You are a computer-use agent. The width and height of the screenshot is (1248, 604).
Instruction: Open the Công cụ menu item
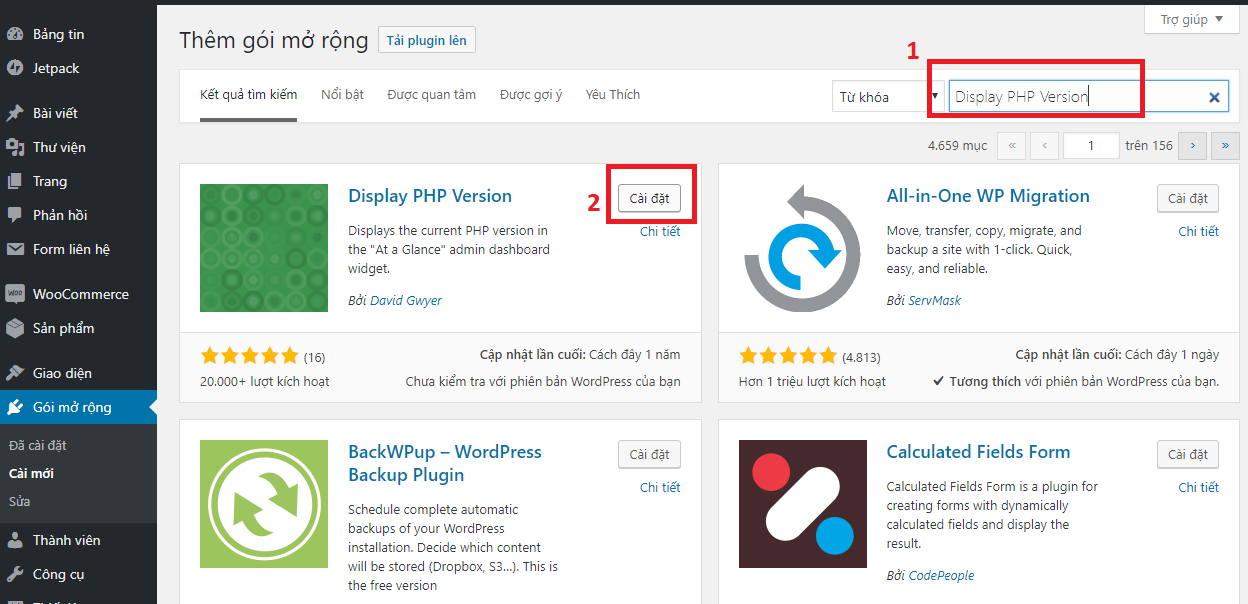click(78, 574)
